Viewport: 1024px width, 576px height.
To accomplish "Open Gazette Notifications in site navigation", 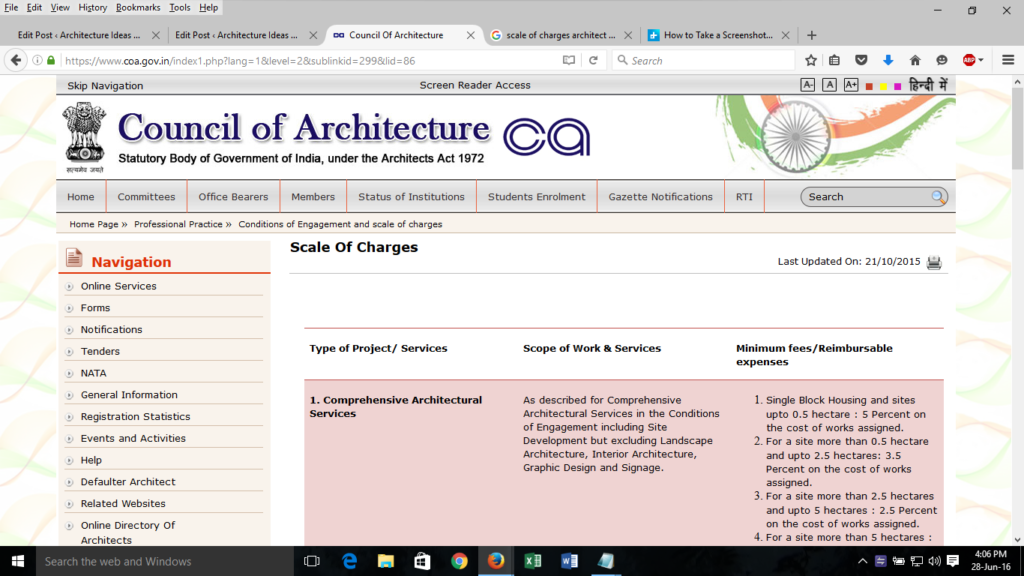I will point(660,197).
